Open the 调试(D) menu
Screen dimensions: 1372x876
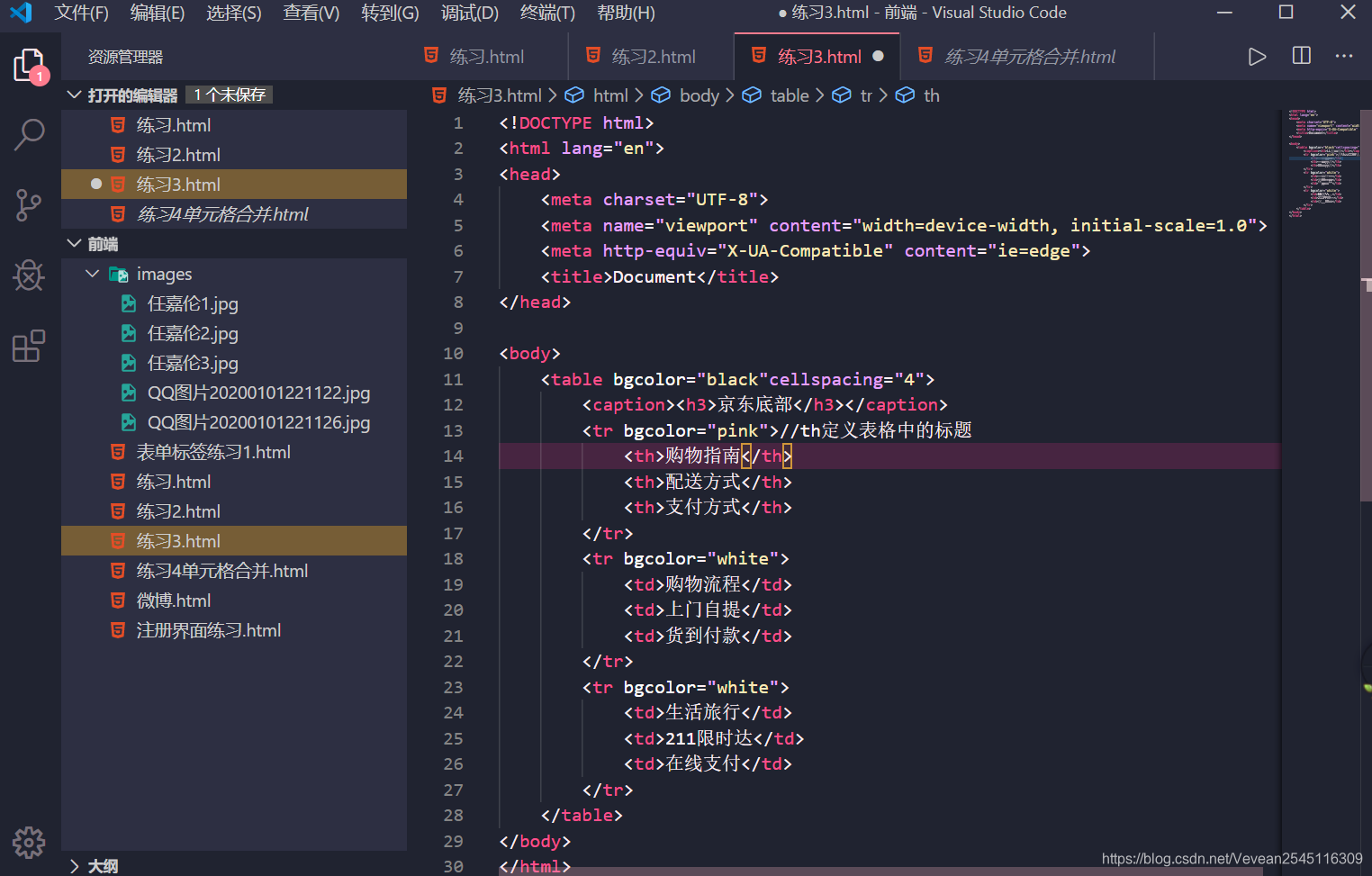[469, 13]
